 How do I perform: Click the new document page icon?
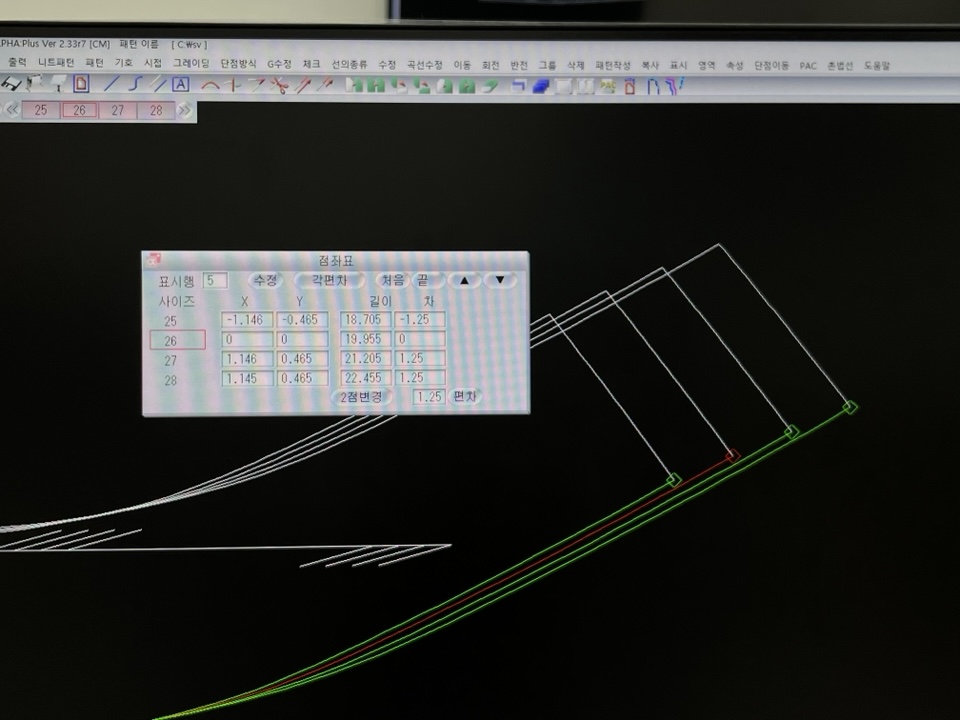point(82,85)
